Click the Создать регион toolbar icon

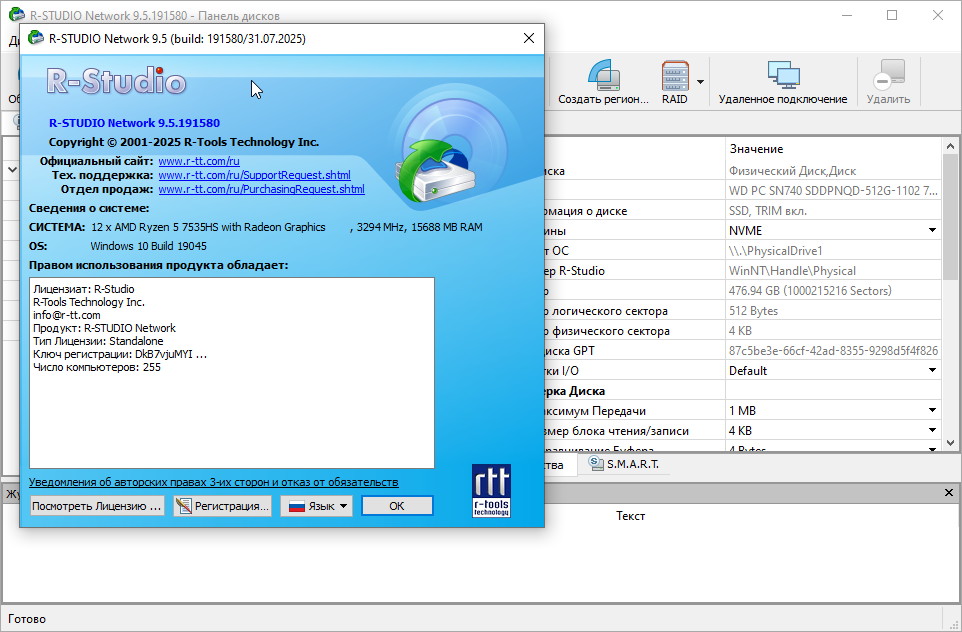pos(604,82)
